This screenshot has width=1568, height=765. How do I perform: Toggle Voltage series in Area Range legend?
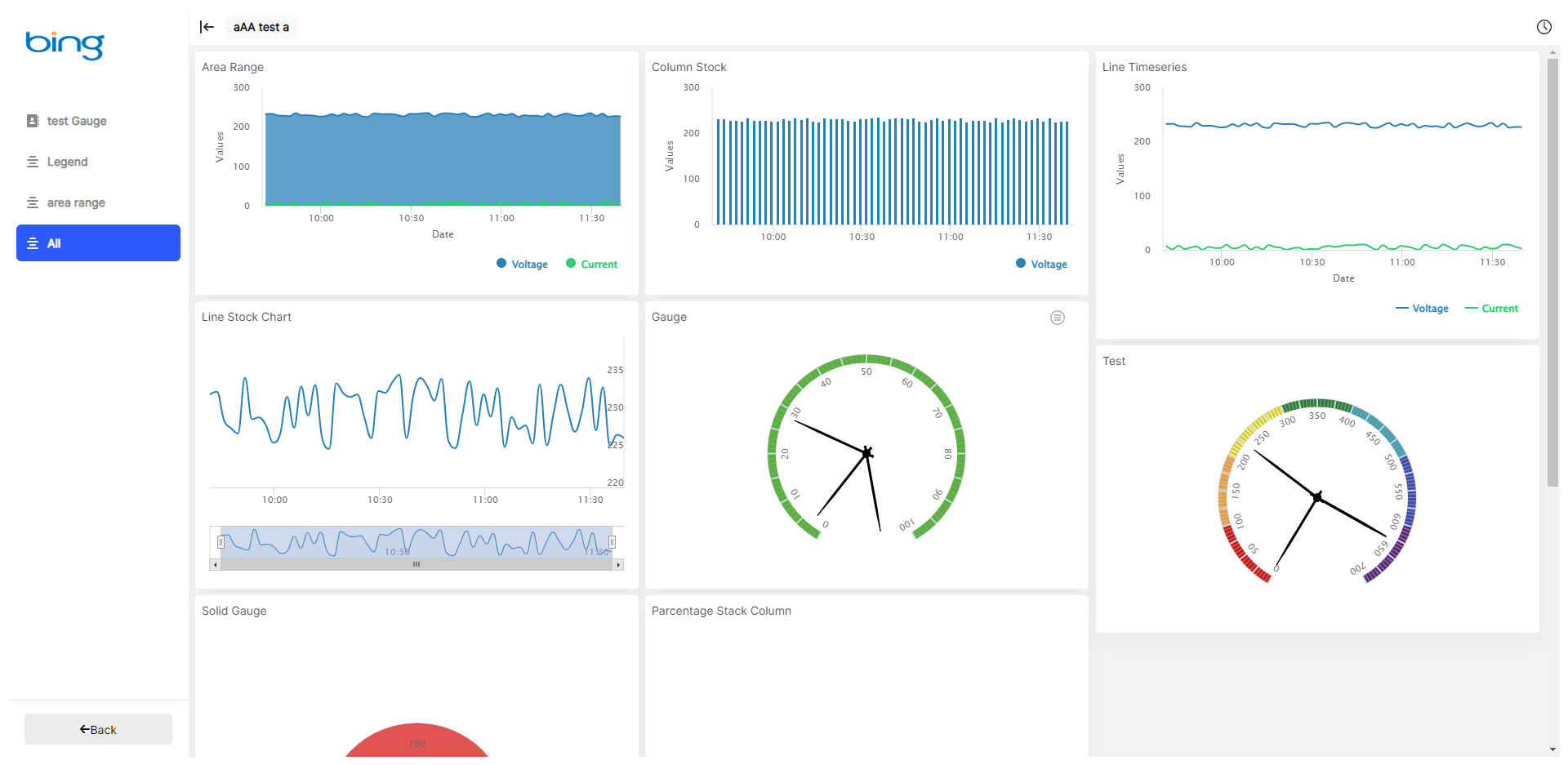(523, 265)
